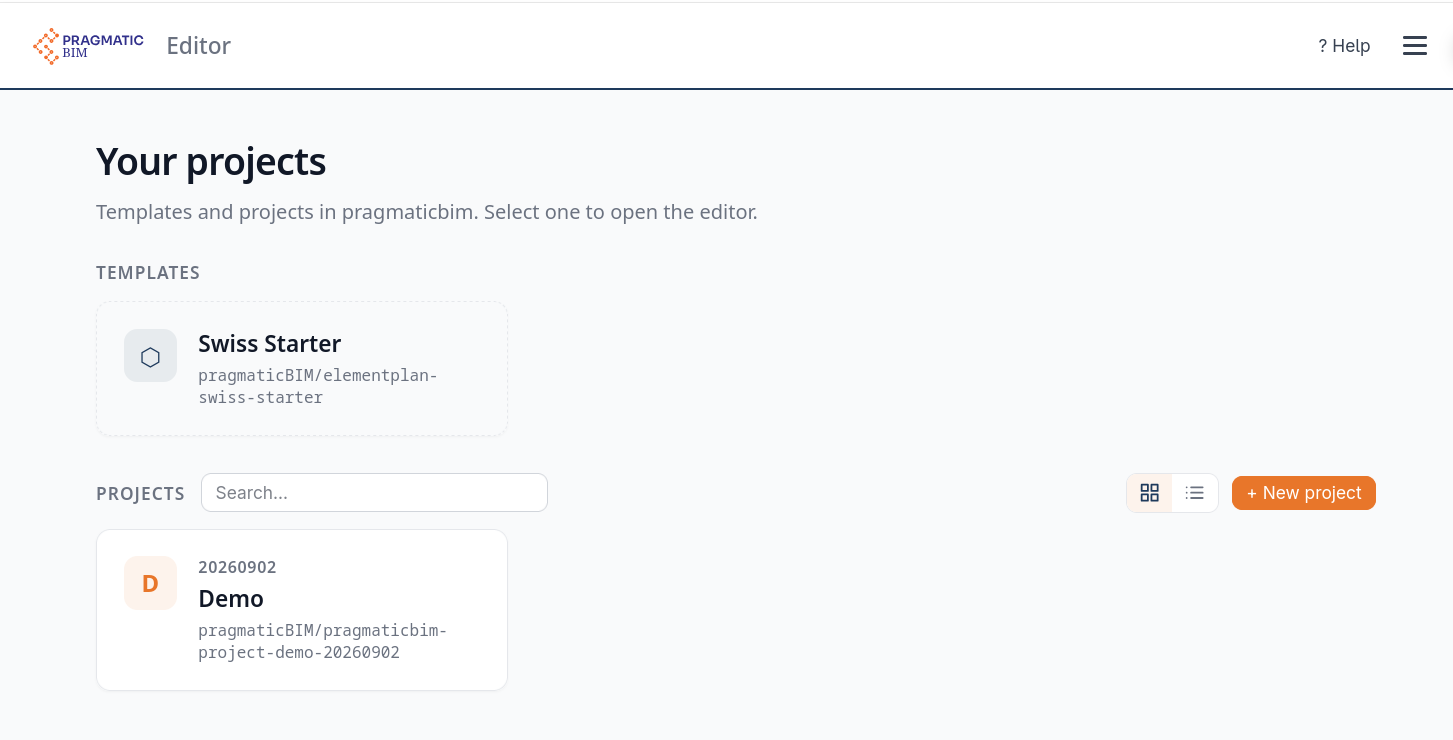This screenshot has height=740, width=1453.
Task: Click the Swiss Starter hexagon icon
Action: pyautogui.click(x=150, y=356)
